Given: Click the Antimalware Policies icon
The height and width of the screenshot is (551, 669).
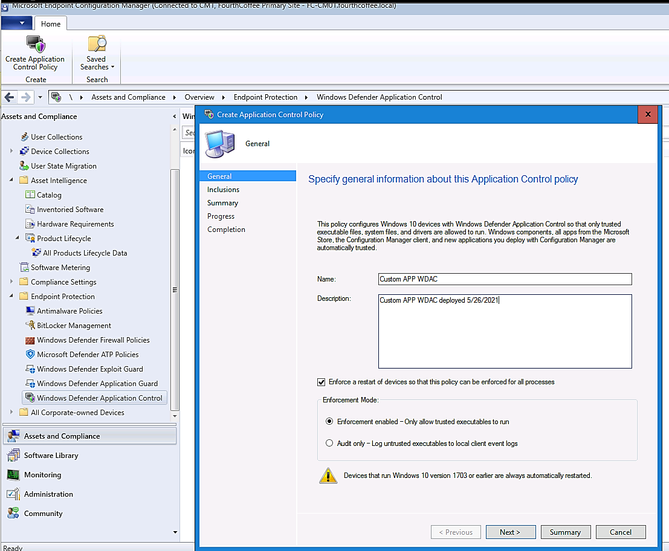Looking at the screenshot, I should tap(30, 311).
